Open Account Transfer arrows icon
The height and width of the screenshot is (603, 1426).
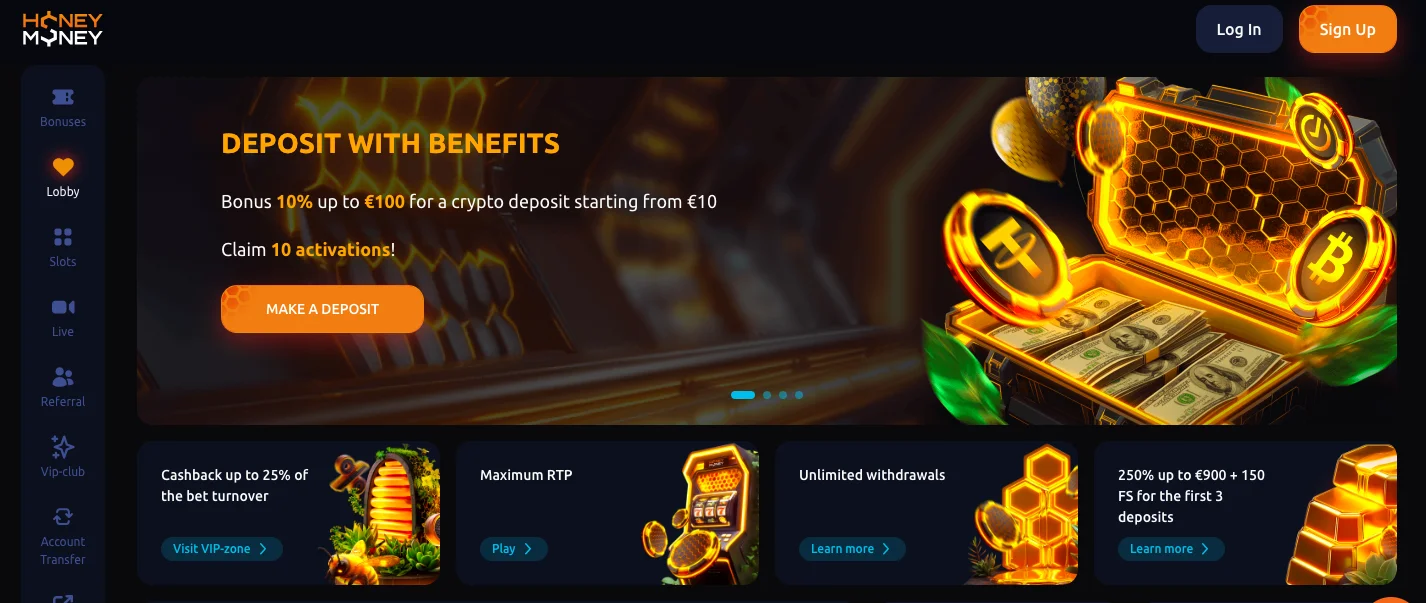[63, 517]
